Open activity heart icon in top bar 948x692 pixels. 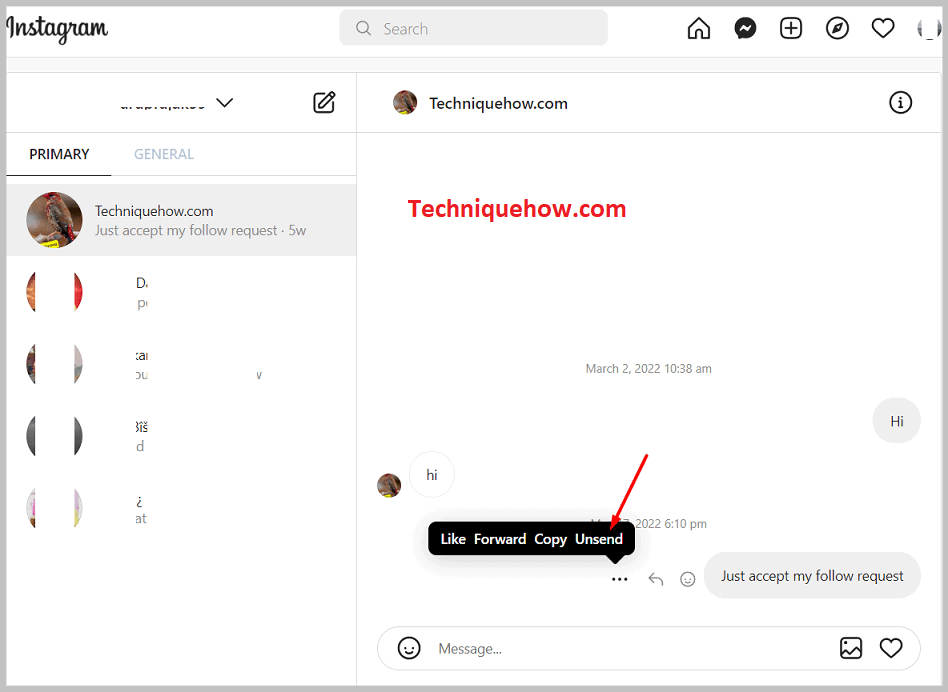click(883, 28)
